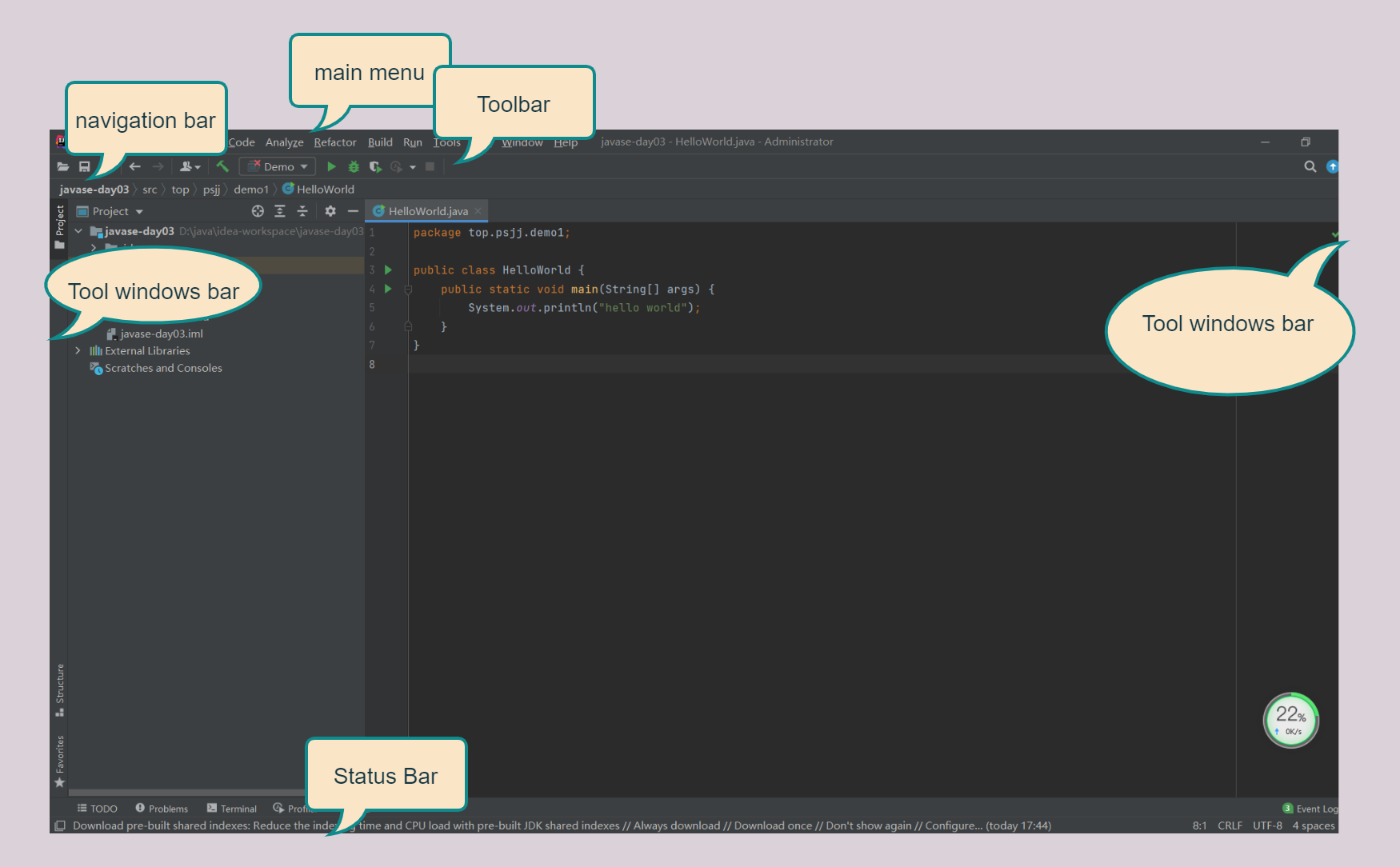Collapse all nodes in Project panel
This screenshot has width=1400, height=867.
302,211
